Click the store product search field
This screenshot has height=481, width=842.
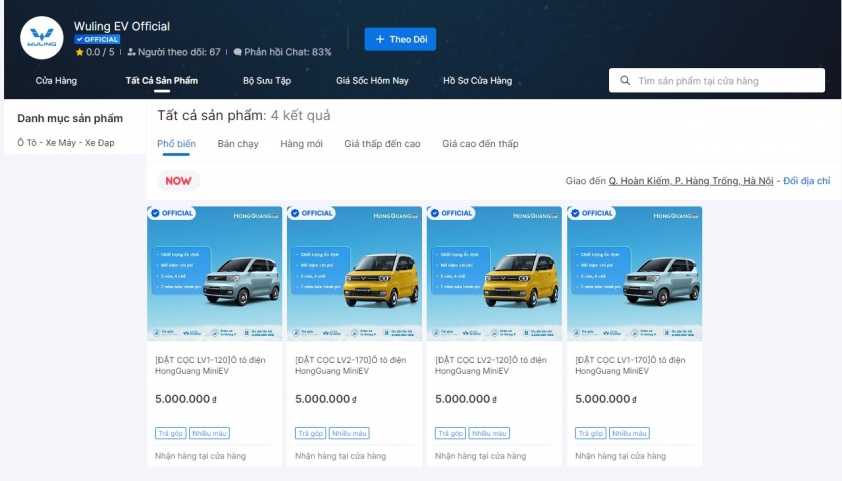[717, 81]
